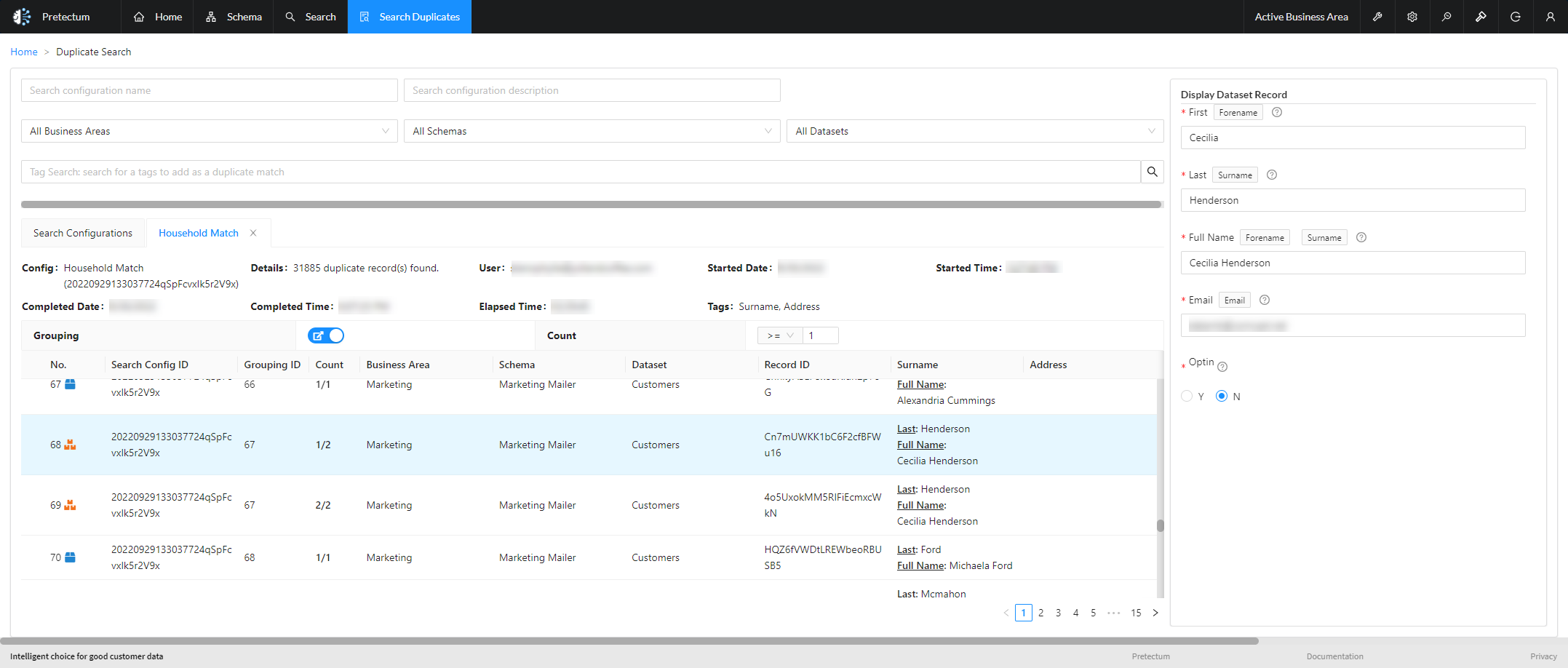Open the Privacy footer link

[1543, 656]
